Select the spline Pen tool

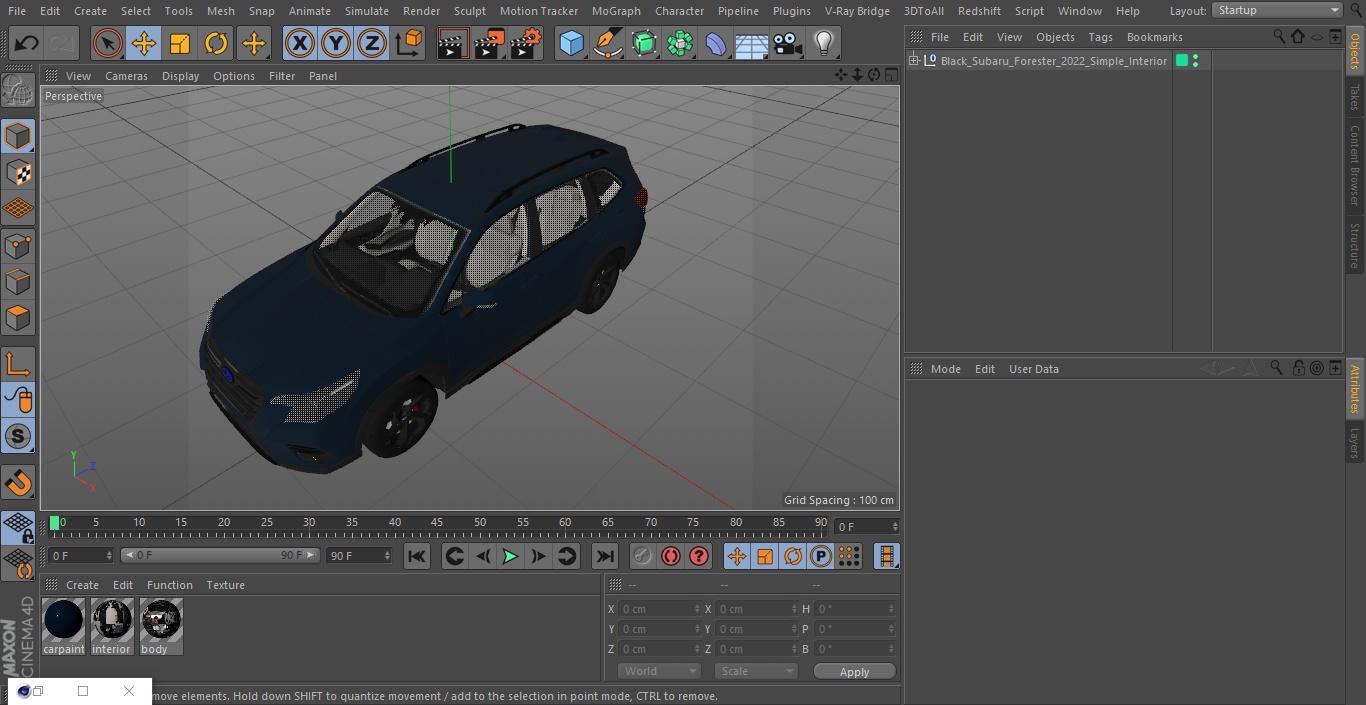coord(608,43)
